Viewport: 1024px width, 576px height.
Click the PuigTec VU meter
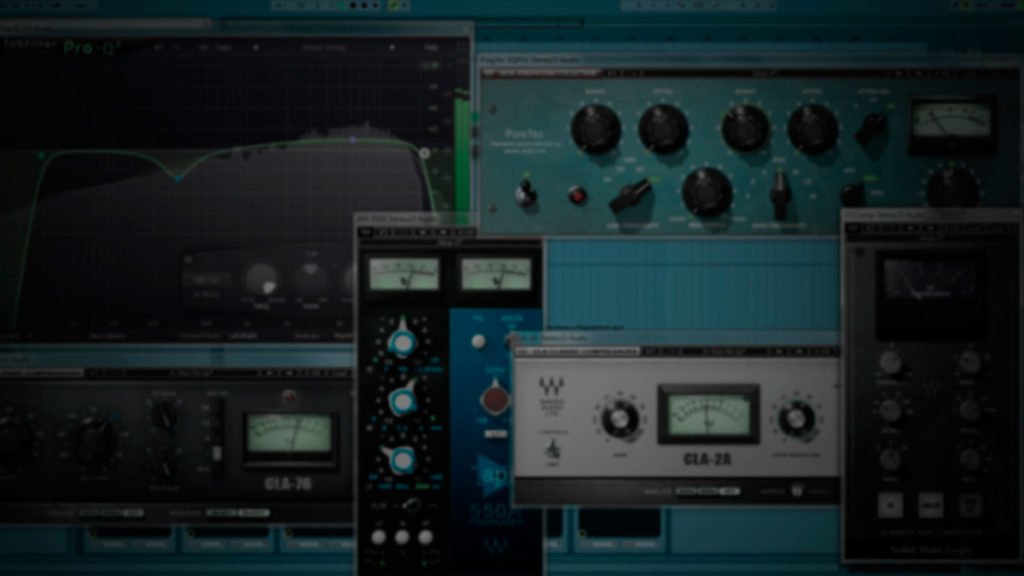click(x=952, y=124)
